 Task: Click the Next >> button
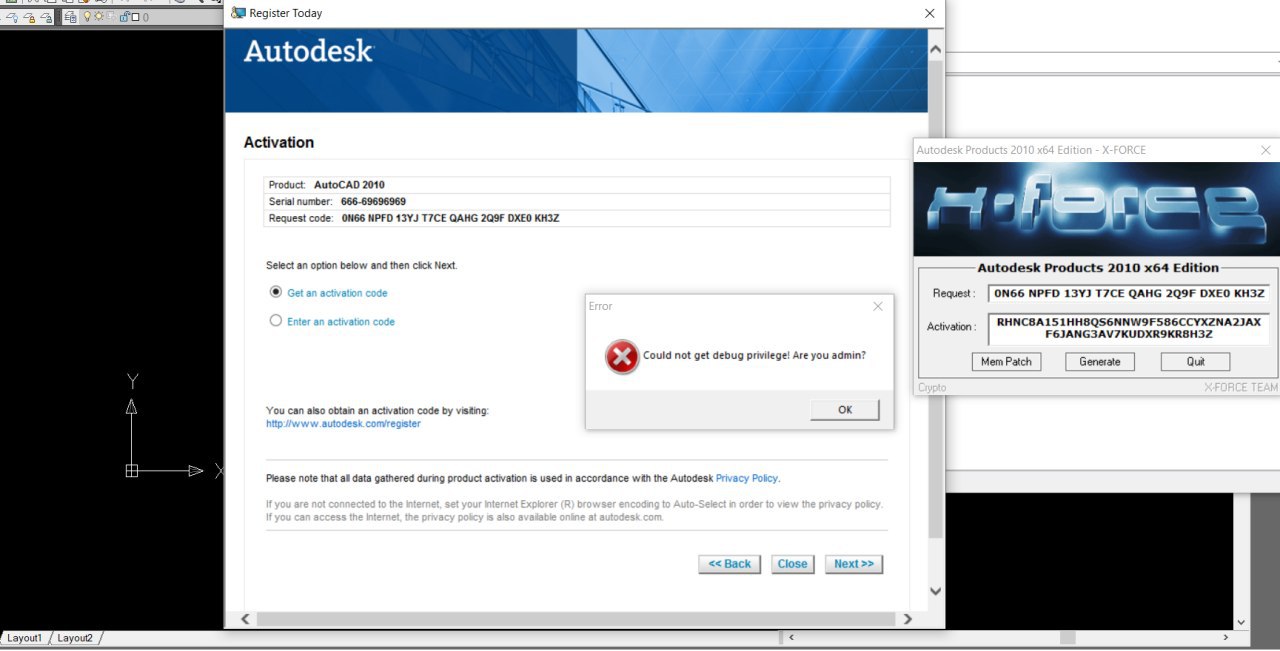(x=854, y=564)
